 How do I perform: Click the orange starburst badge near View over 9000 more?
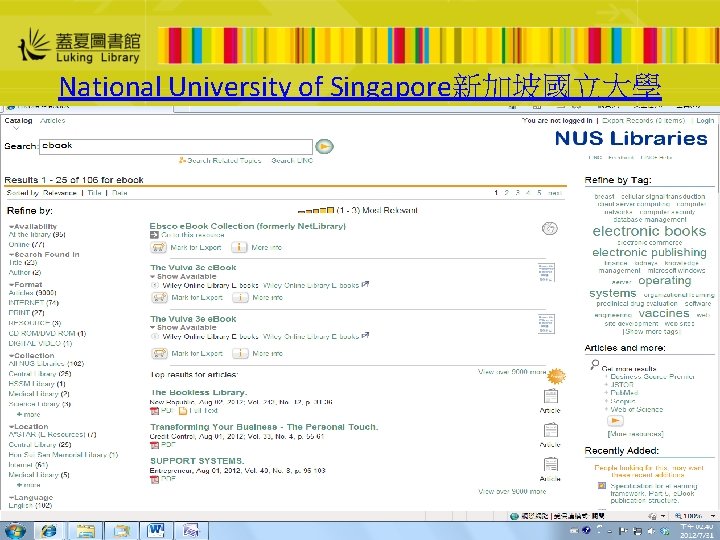(557, 376)
